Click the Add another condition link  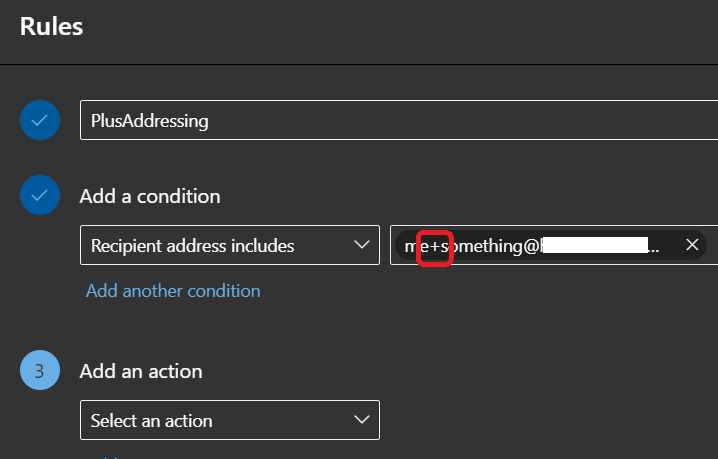(173, 291)
